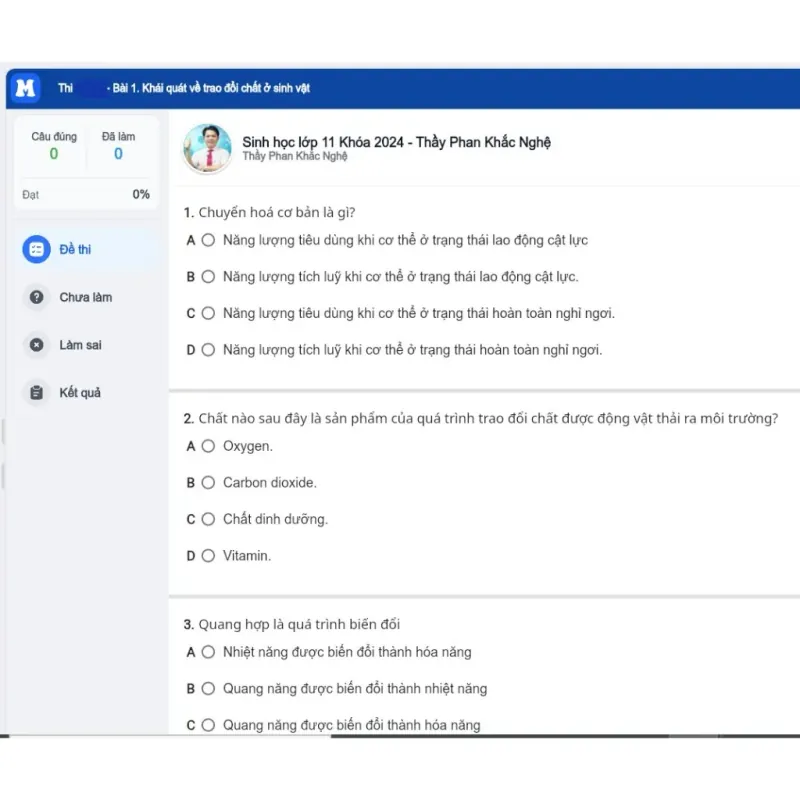The width and height of the screenshot is (800, 800).
Task: Select Chất dinh dưỡng option
Action: point(208,519)
